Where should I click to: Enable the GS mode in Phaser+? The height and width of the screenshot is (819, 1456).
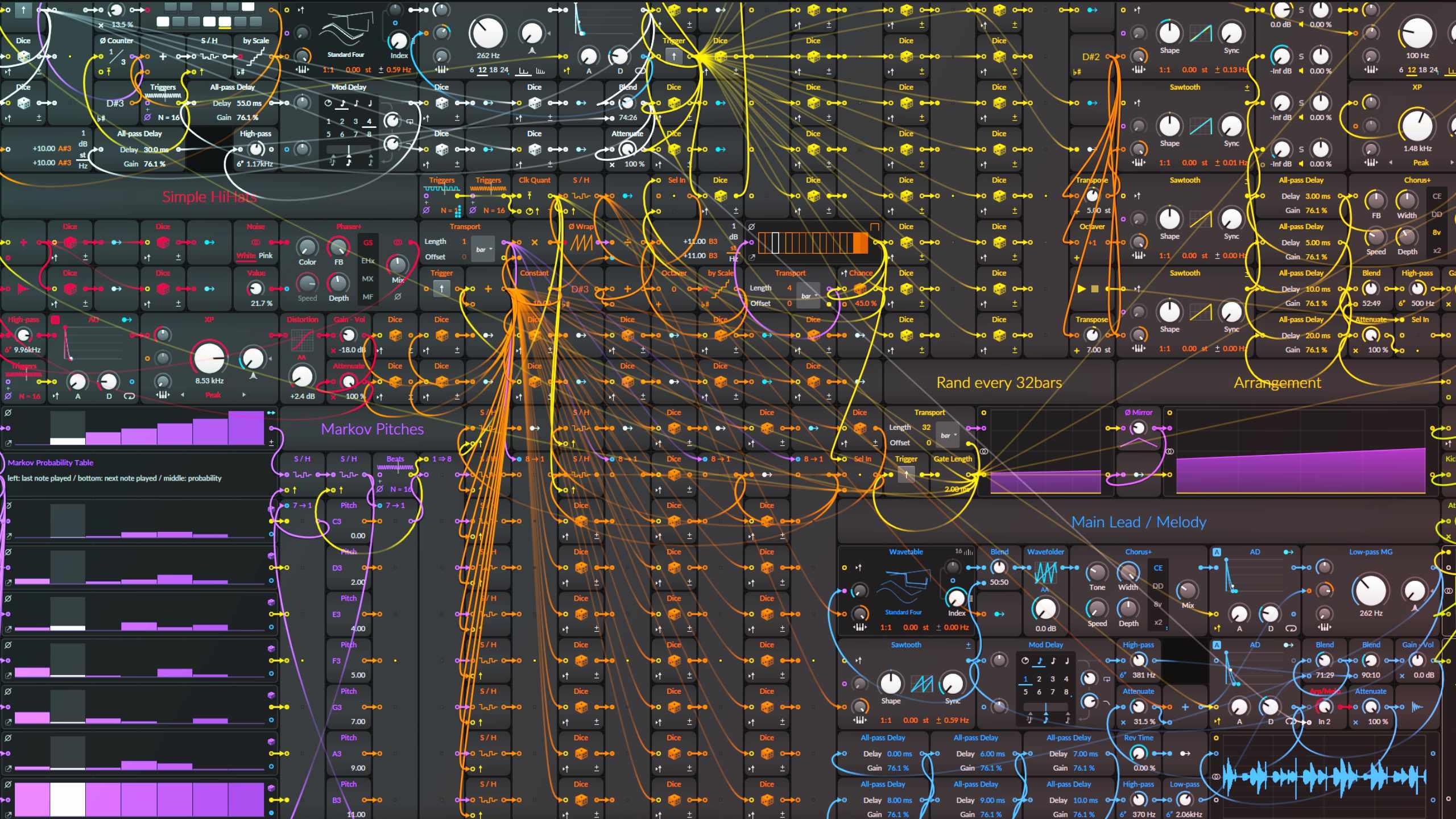click(x=368, y=243)
